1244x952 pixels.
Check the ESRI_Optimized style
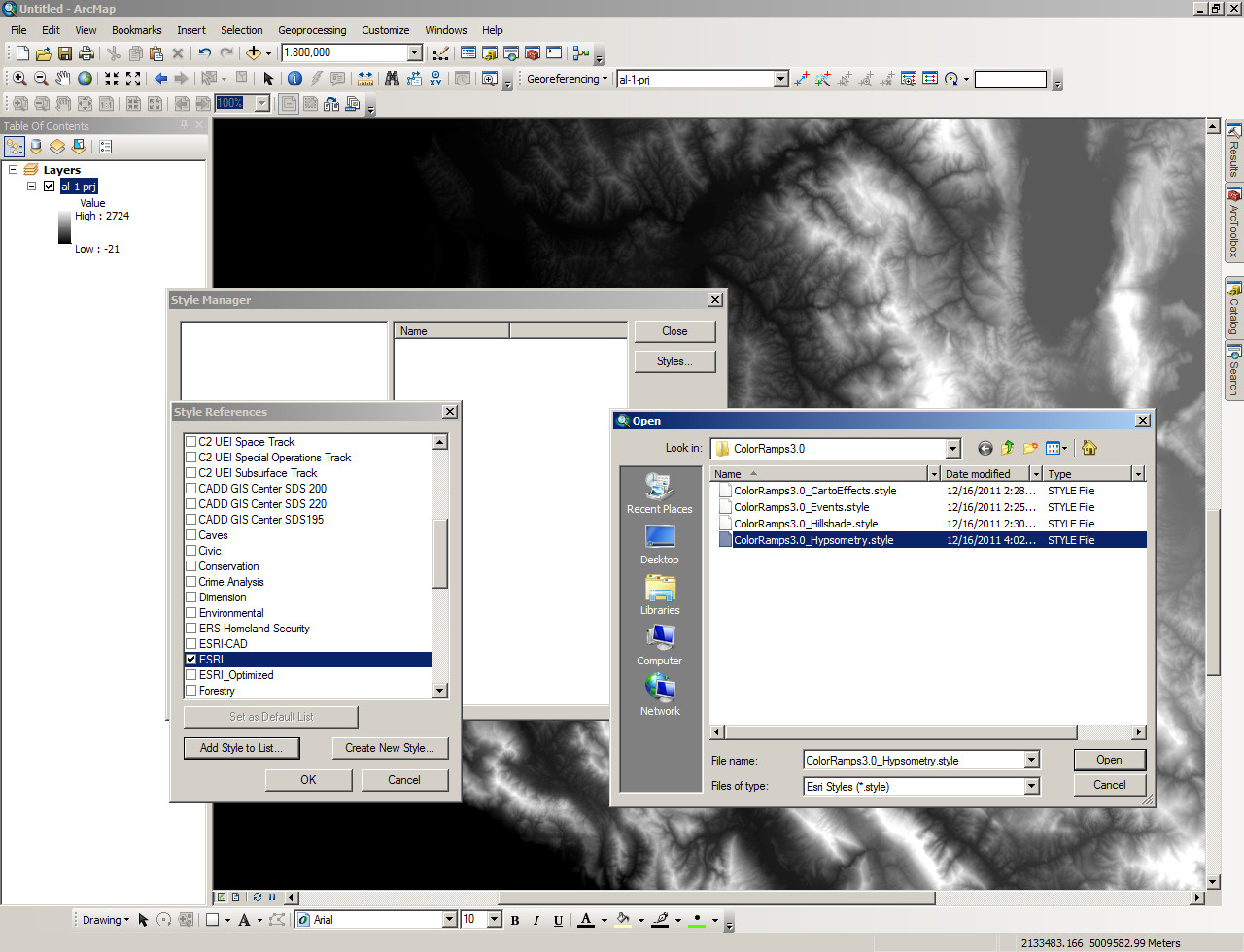191,675
